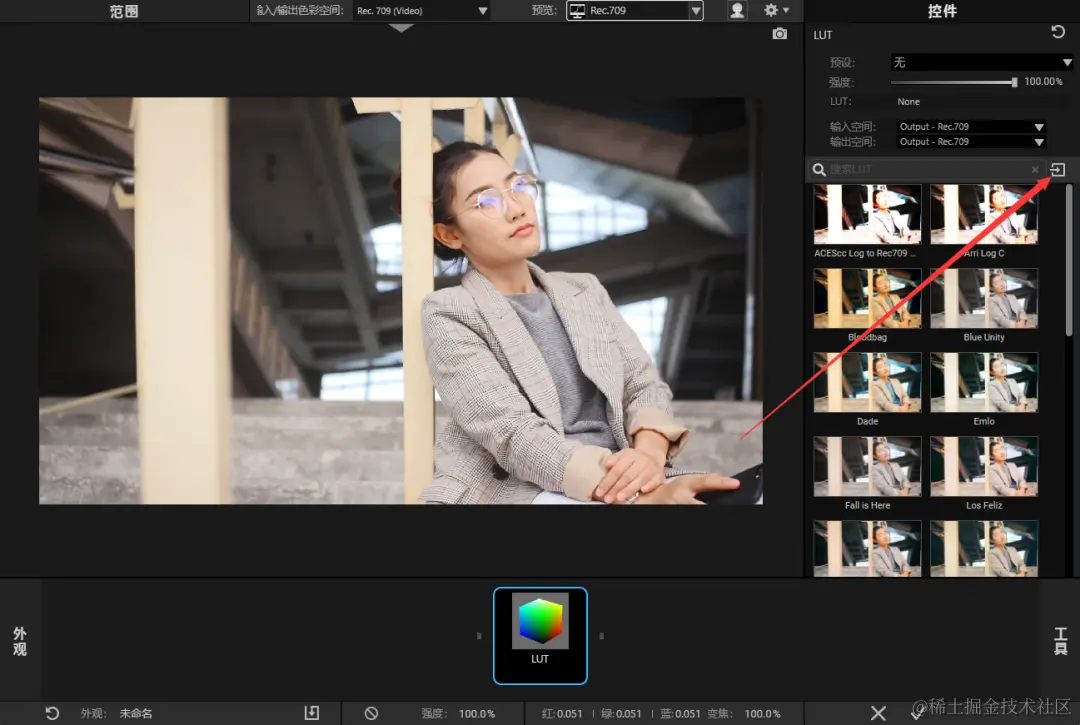1080x725 pixels.
Task: Save the look with the bottom bar download icon
Action: pos(312,713)
